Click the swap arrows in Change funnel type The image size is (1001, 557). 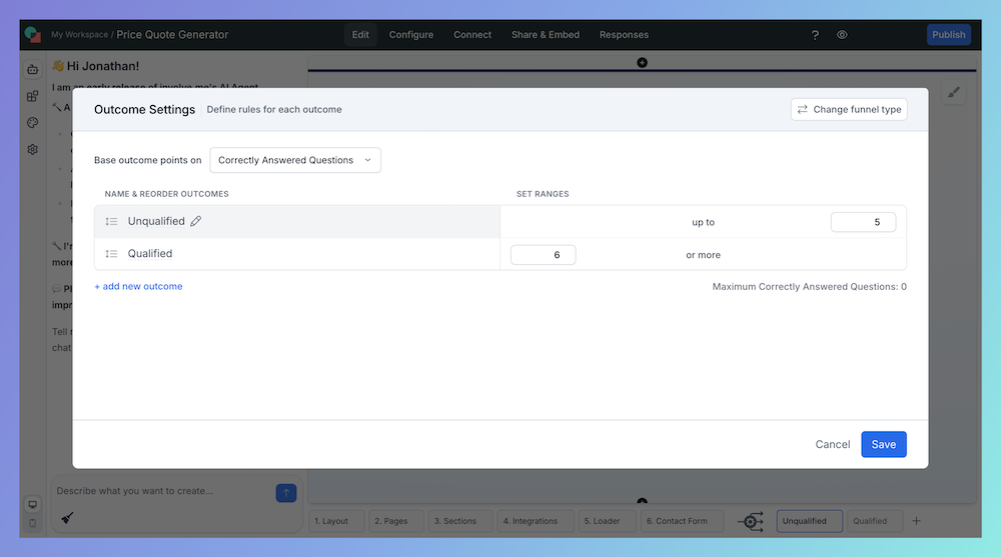tap(802, 110)
